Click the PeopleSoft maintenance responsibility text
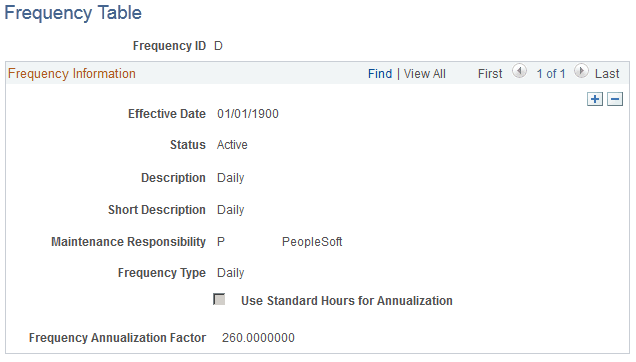The image size is (636, 362). (312, 242)
